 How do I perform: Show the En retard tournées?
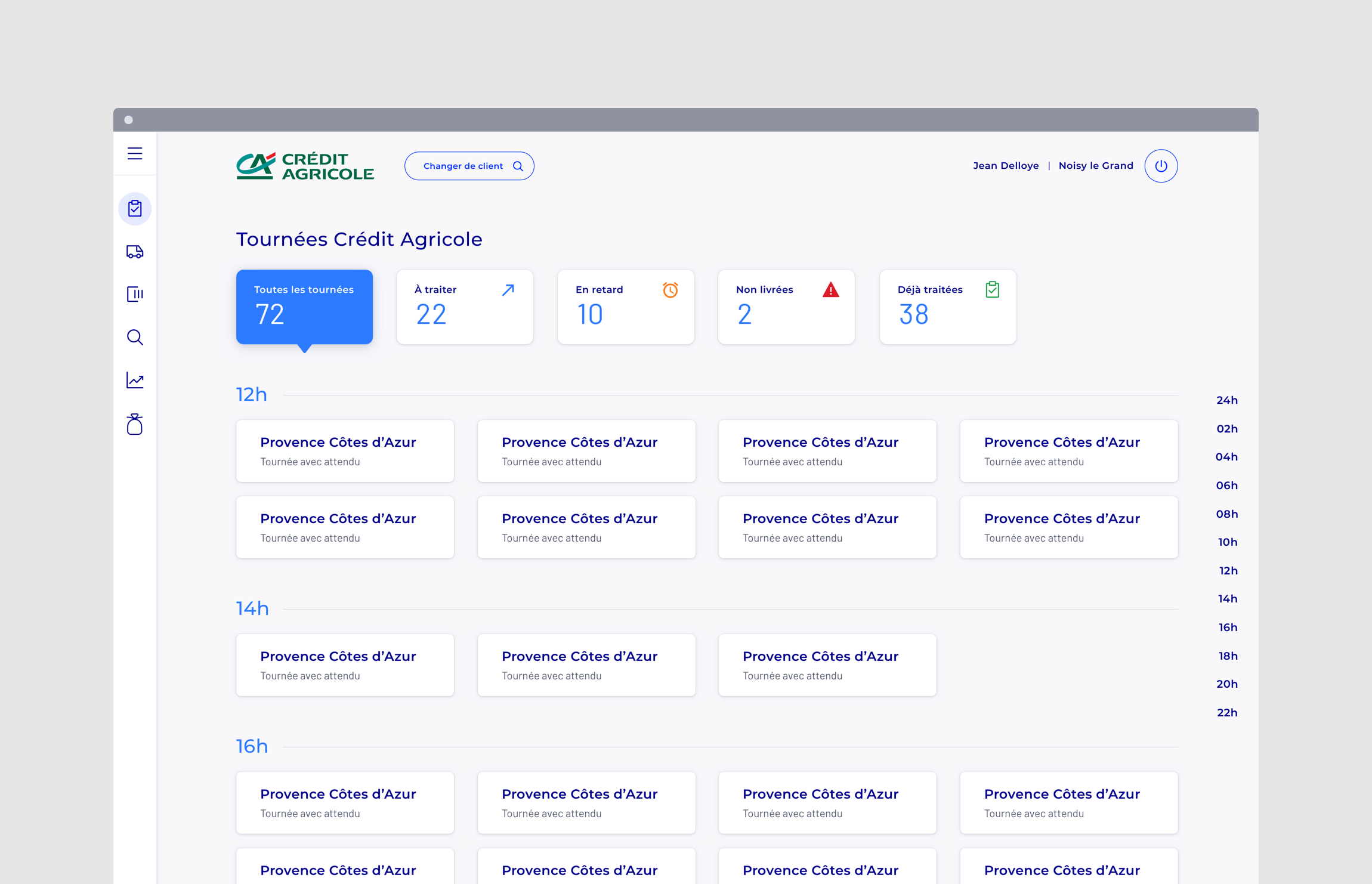[625, 307]
